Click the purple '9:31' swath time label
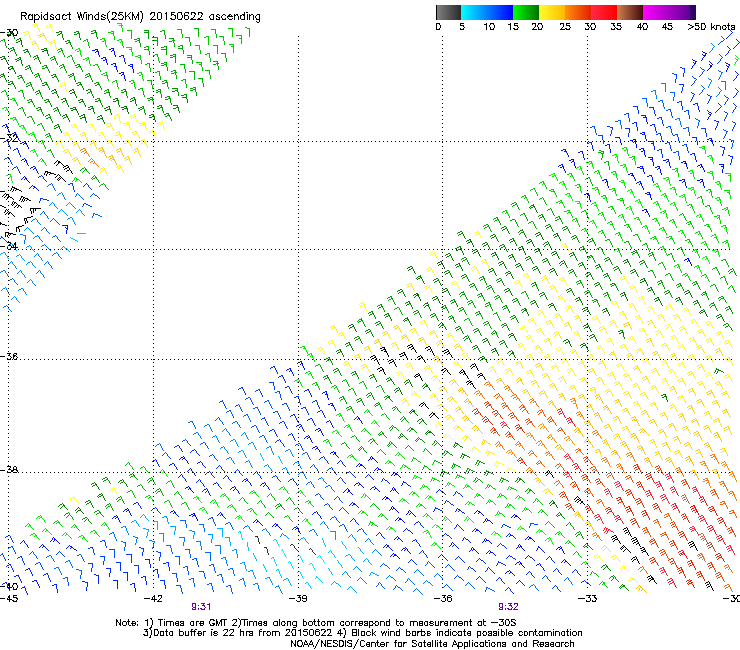Viewport: 740px width, 650px height. click(201, 607)
